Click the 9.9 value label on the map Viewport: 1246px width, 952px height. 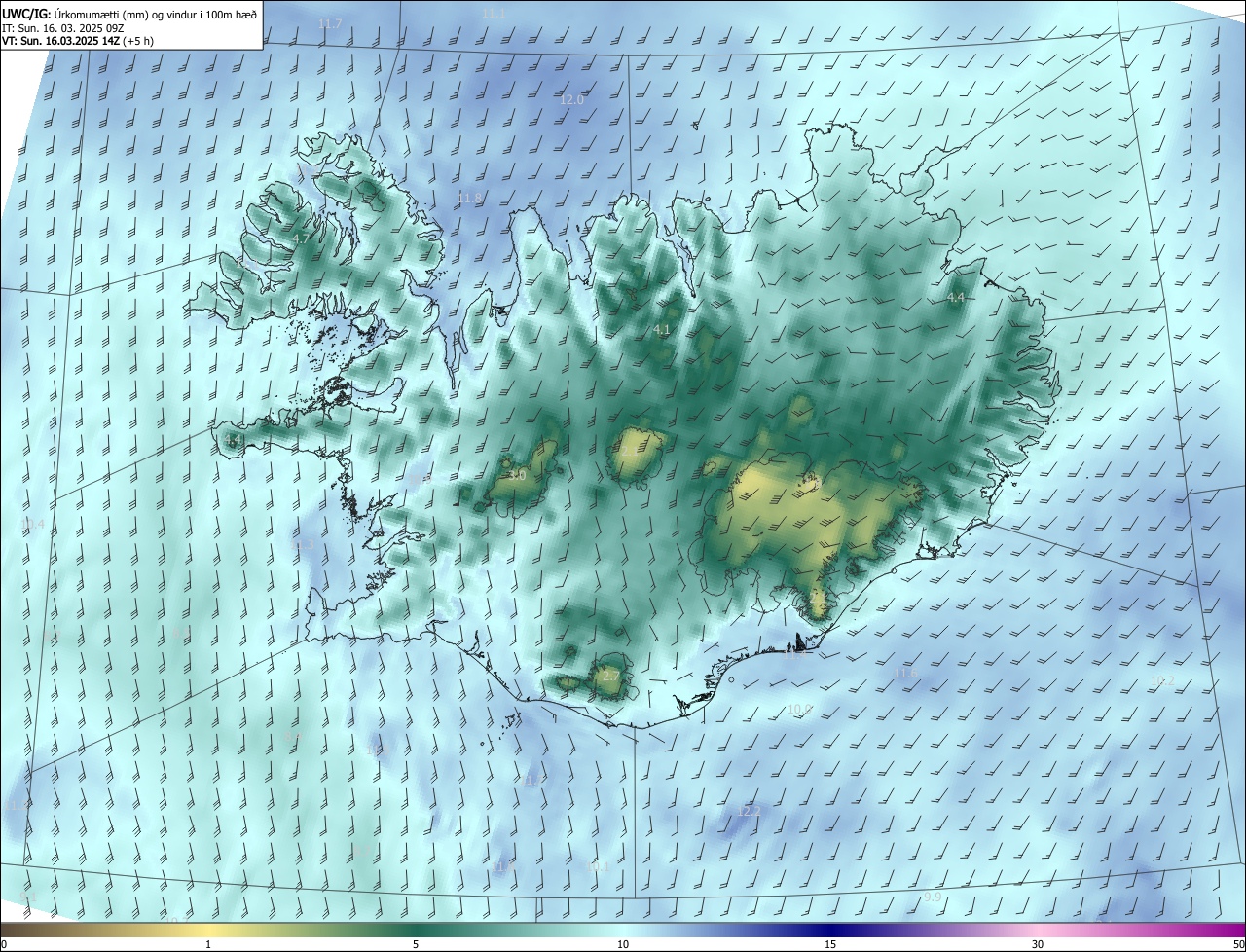pyautogui.click(x=933, y=897)
